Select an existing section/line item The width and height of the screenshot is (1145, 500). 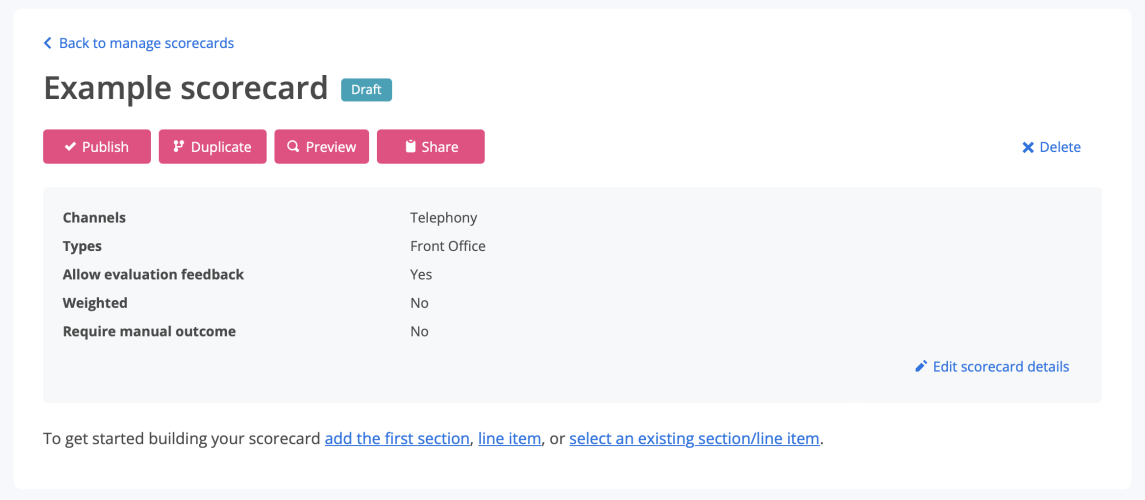pos(694,438)
